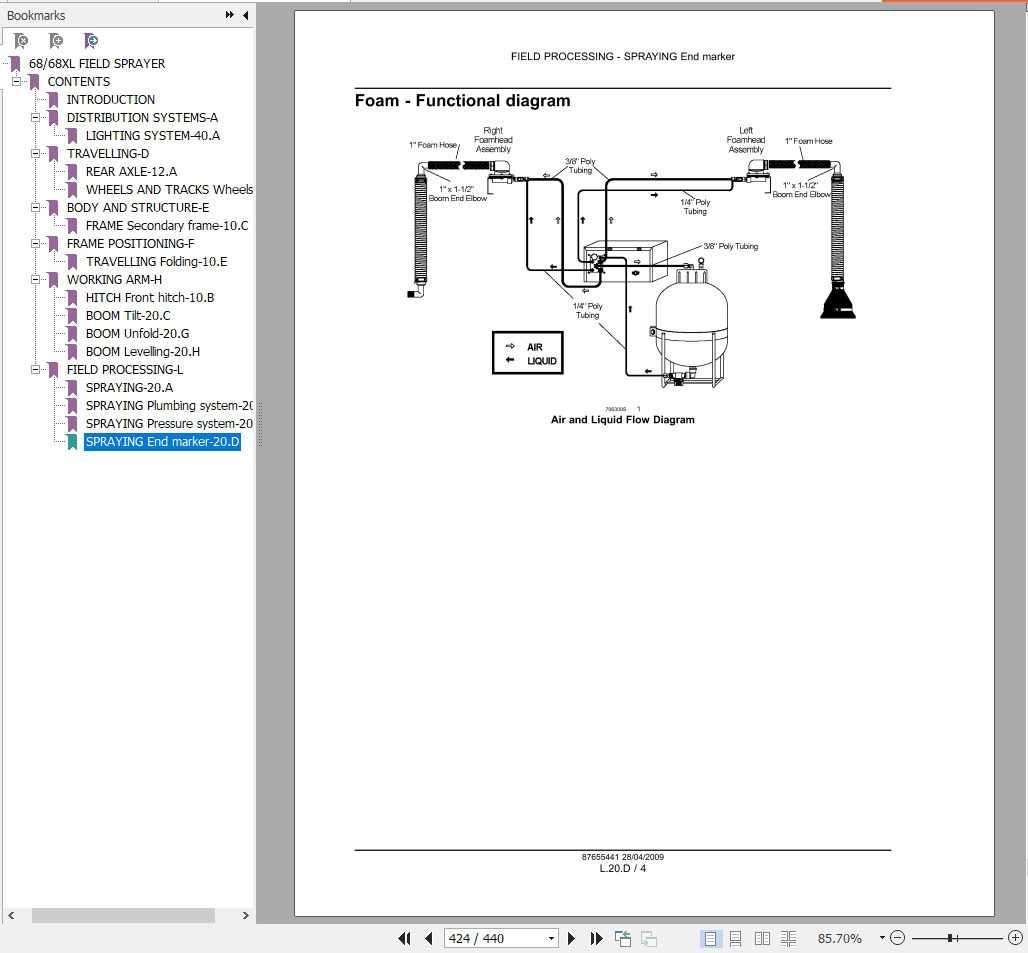Click the TRAVELLING-D bookmark label
The width and height of the screenshot is (1028, 953).
[x=108, y=153]
